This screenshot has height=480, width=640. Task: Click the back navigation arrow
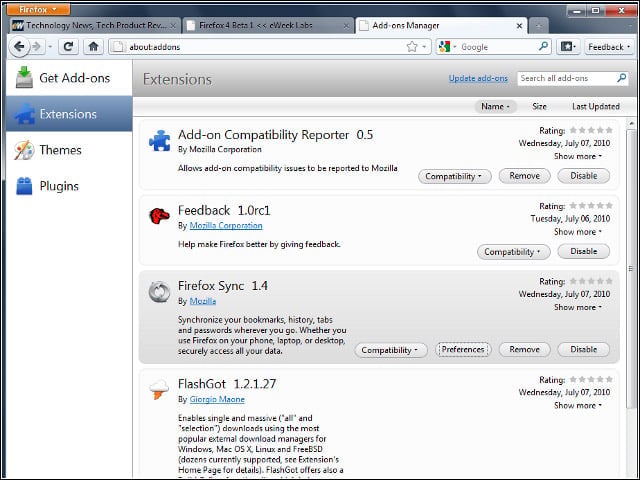tap(19, 47)
